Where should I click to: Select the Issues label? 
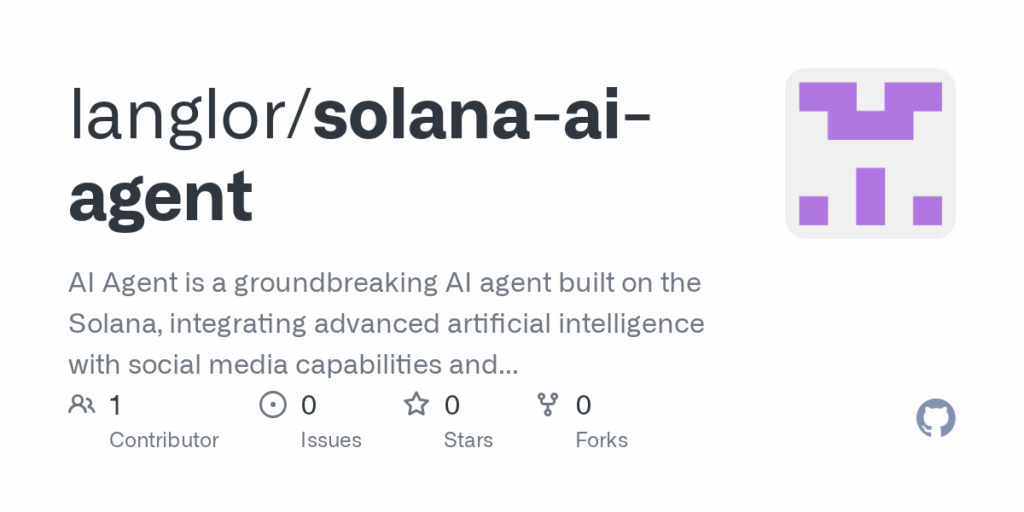coord(331,440)
